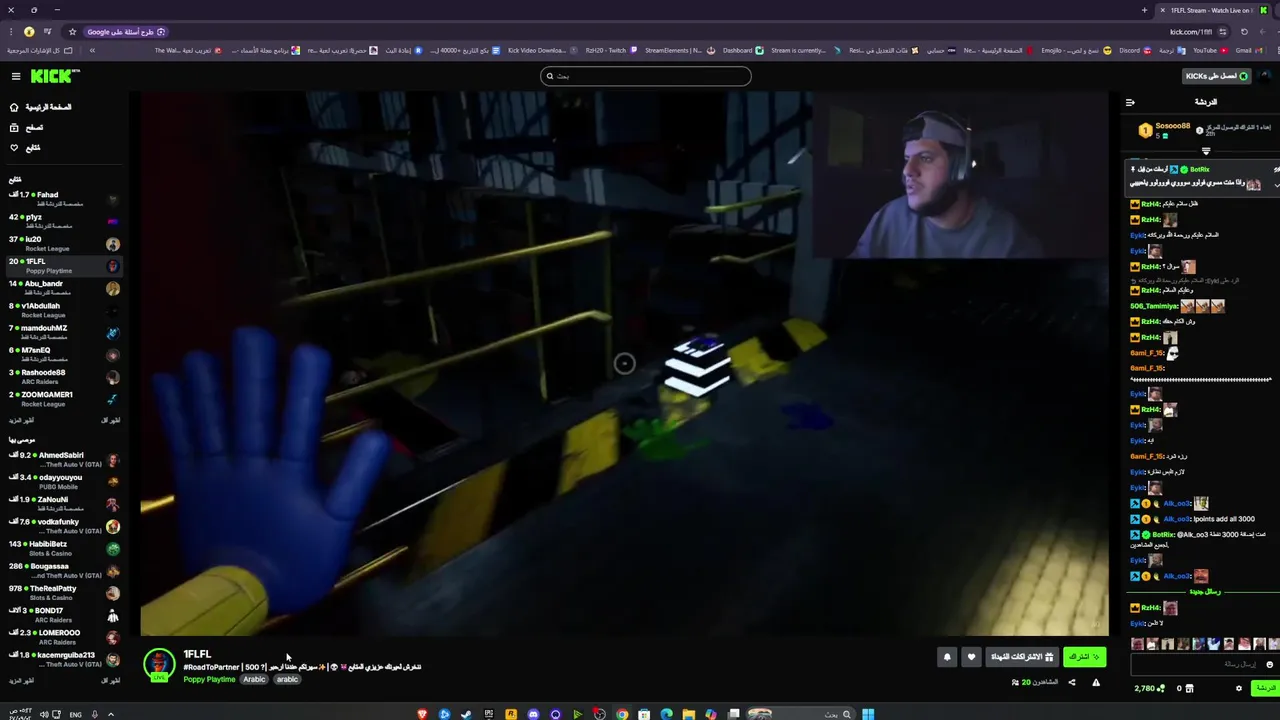
Task: Click the lowercase arabic tag
Action: pos(287,680)
